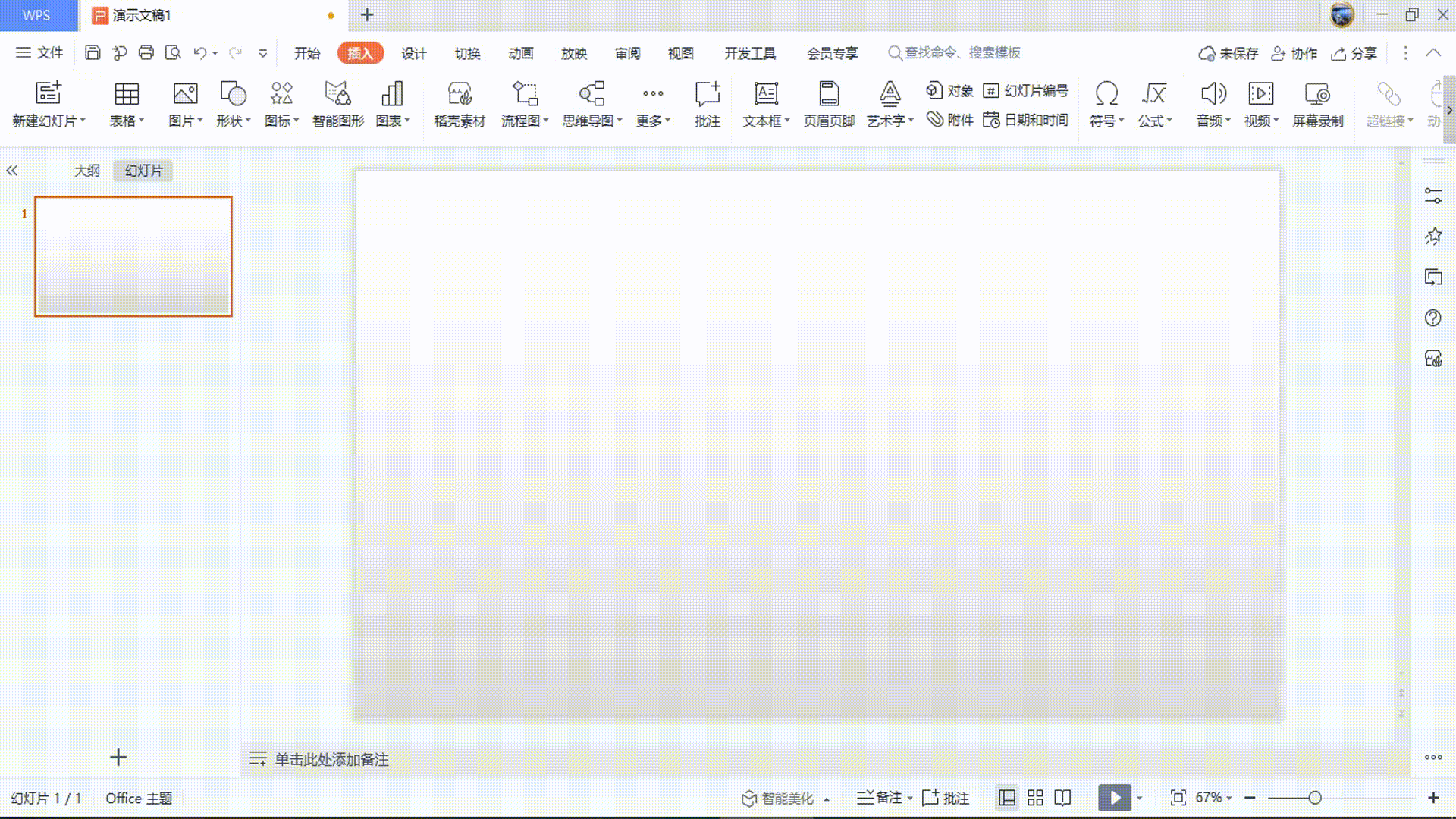Click the Save icon in quick toolbar

[x=93, y=52]
